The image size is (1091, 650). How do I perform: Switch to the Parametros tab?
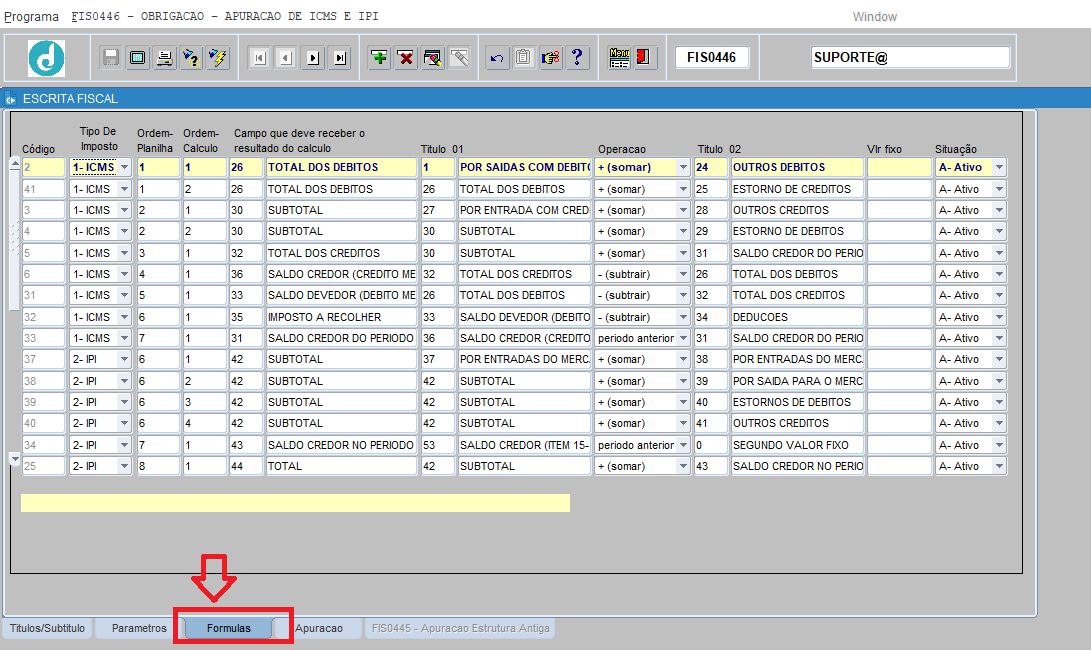(139, 628)
